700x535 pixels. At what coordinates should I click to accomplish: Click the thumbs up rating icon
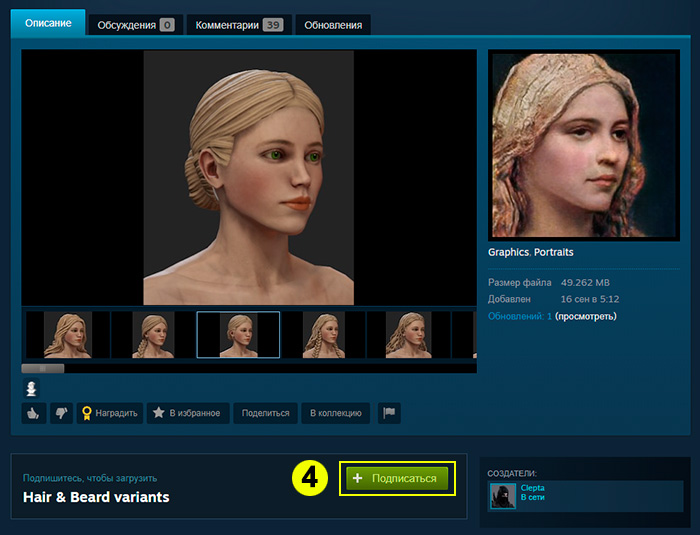tap(34, 412)
